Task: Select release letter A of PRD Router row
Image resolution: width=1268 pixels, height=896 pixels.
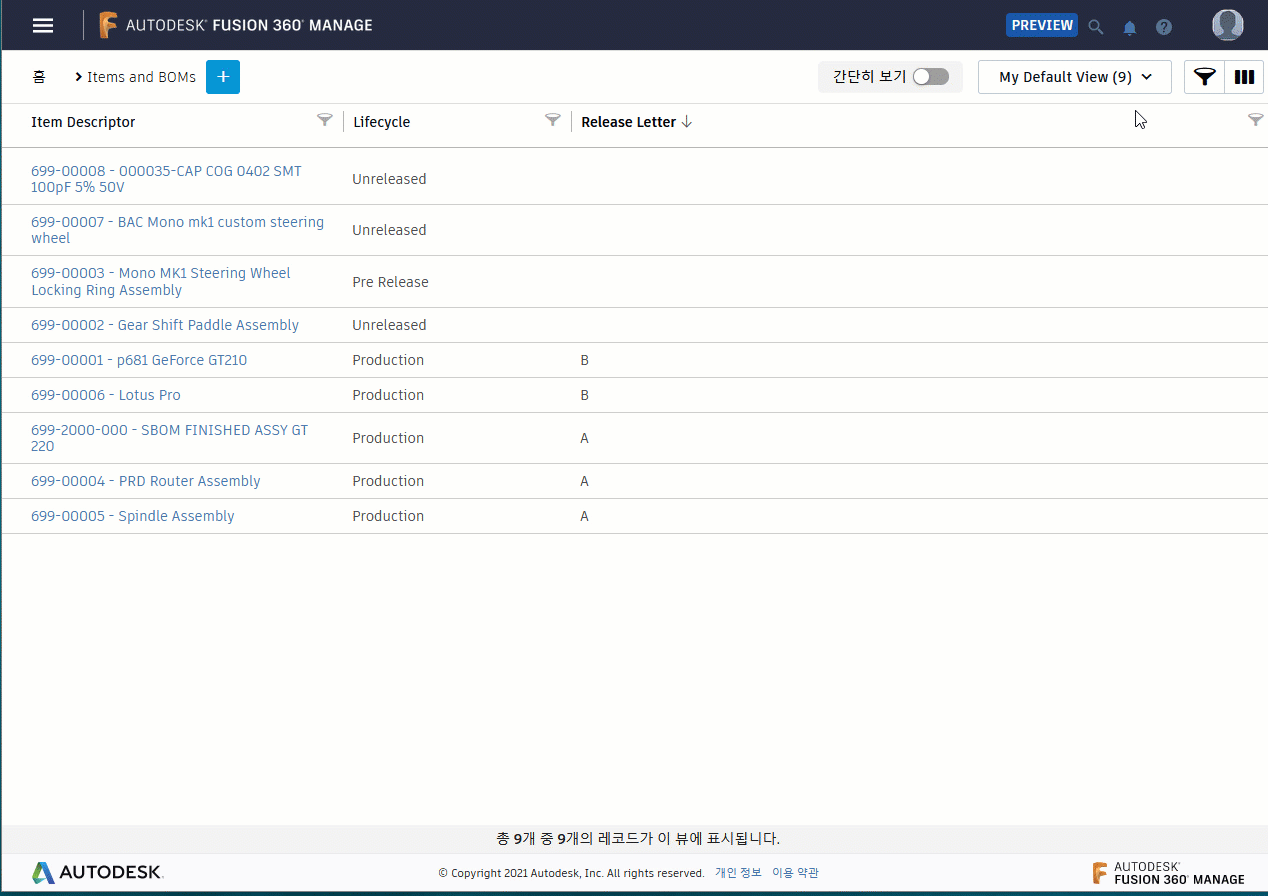Action: pos(585,481)
